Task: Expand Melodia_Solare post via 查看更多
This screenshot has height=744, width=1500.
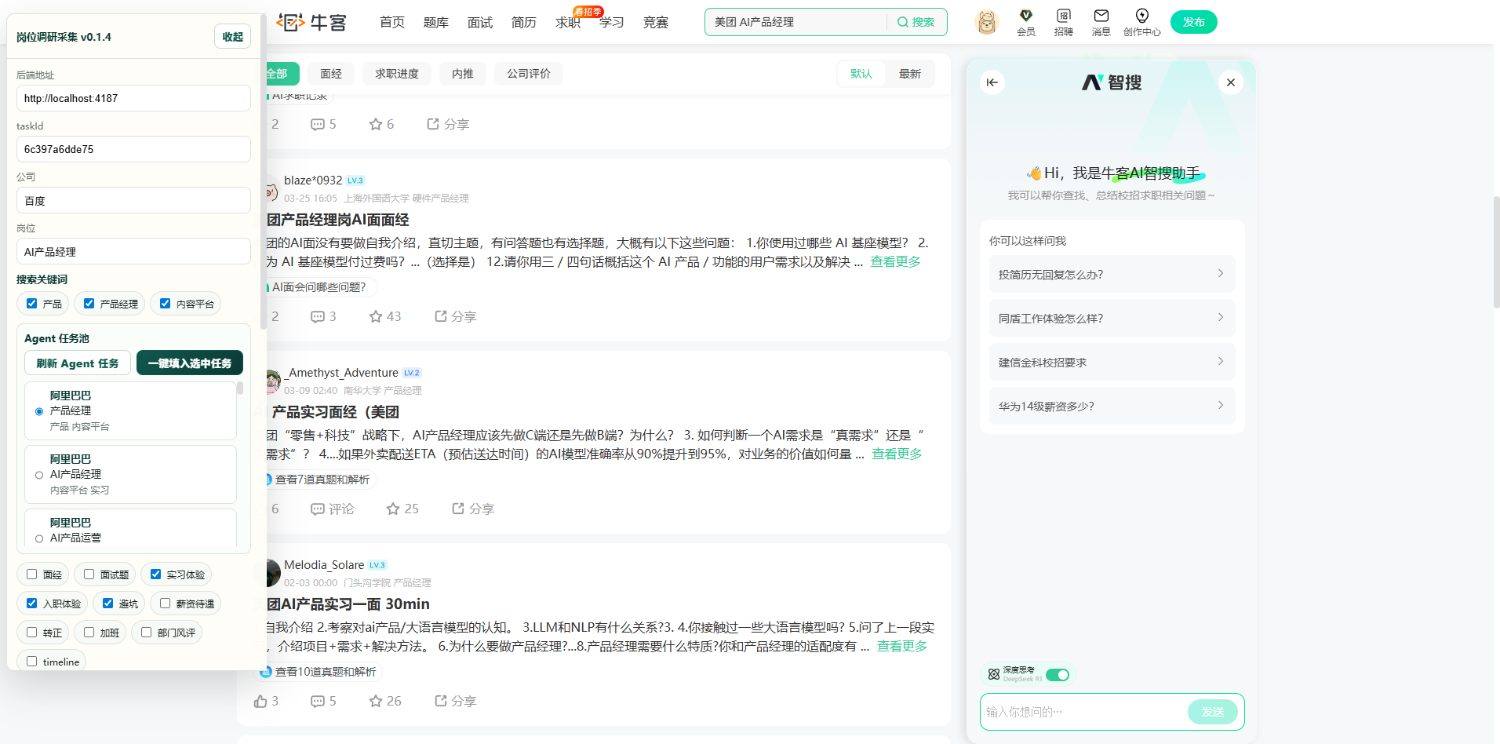Action: pos(902,646)
